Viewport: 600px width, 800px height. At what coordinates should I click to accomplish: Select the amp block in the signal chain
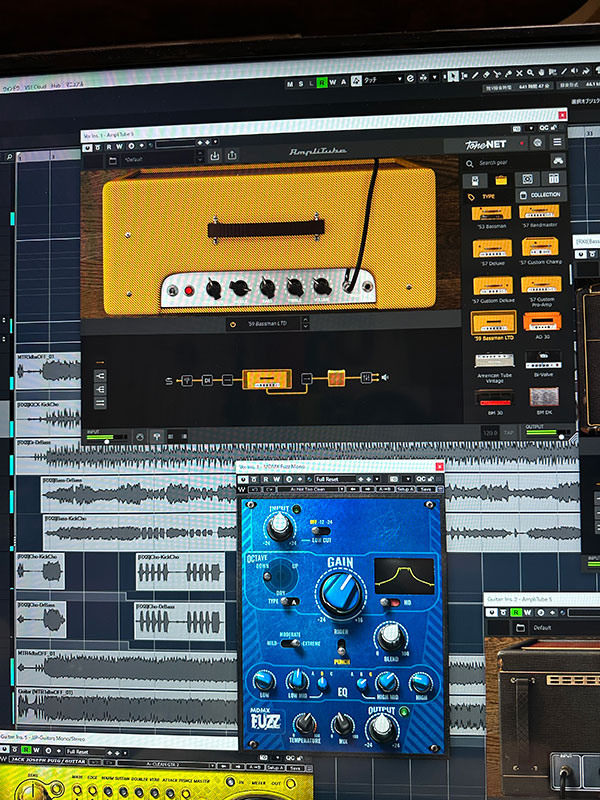[267, 380]
